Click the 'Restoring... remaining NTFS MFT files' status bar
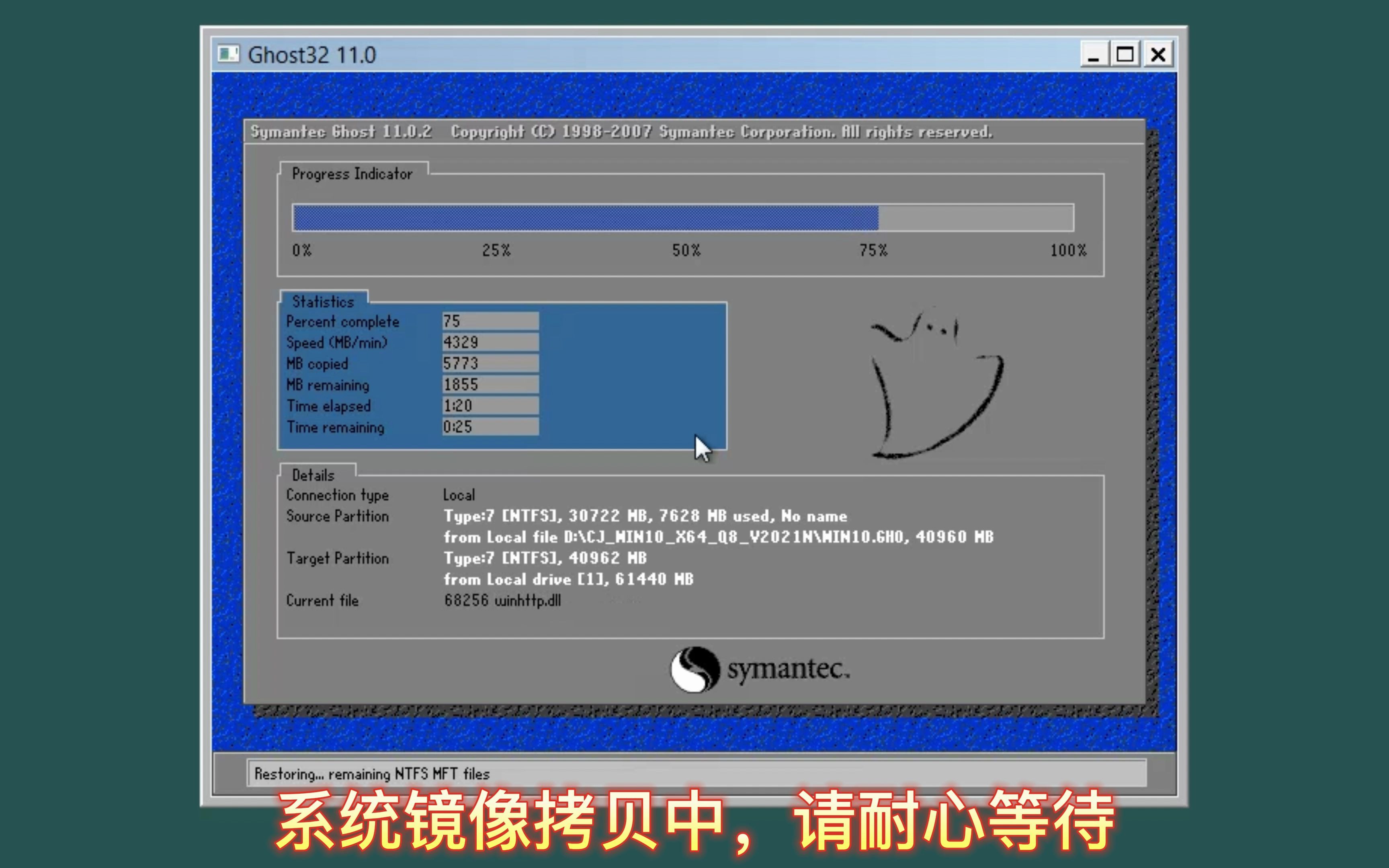Viewport: 1389px width, 868px height. (x=696, y=774)
